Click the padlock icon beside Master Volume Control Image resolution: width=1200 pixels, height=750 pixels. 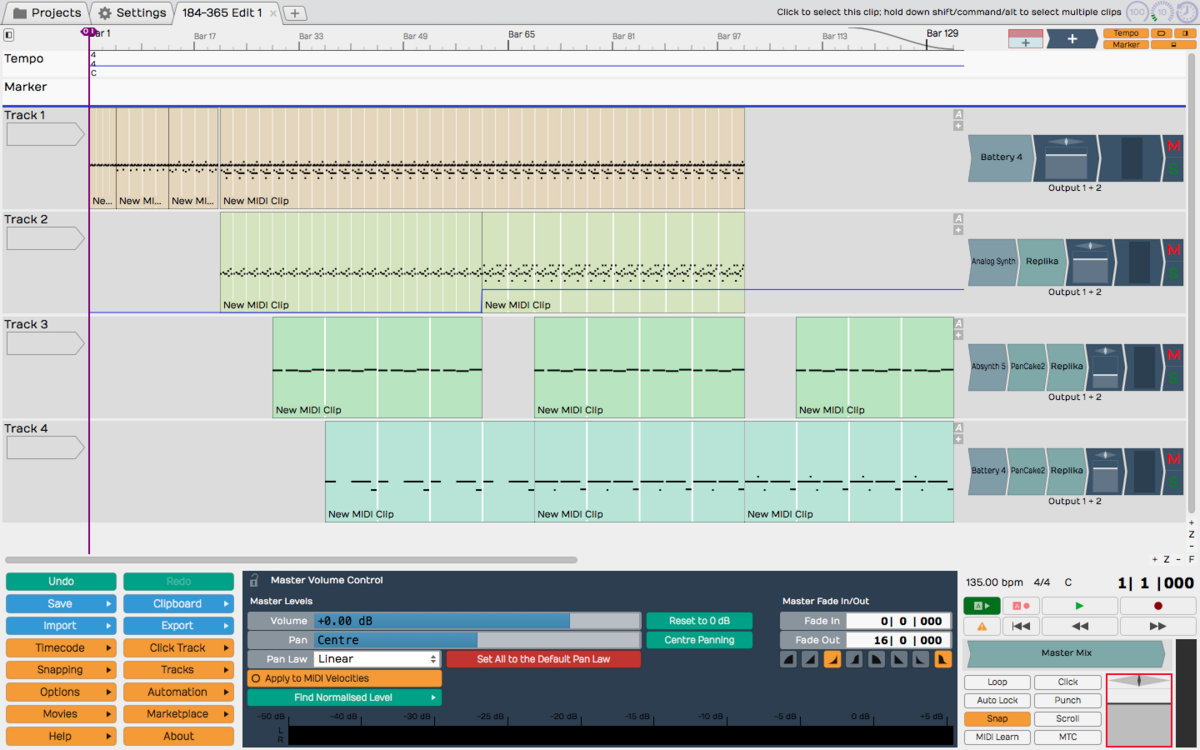tap(254, 580)
